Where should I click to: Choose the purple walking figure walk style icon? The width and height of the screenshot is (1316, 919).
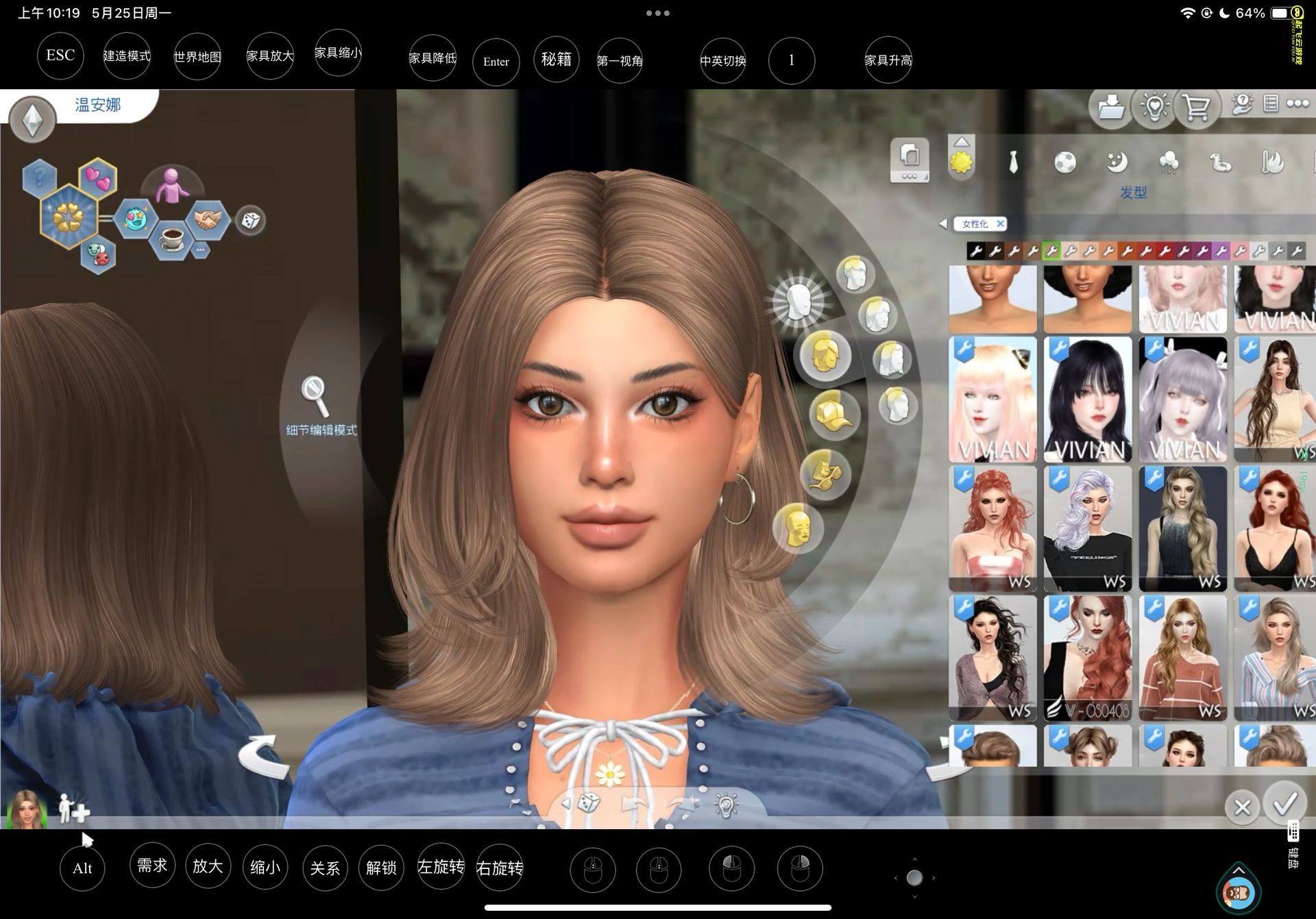point(171,185)
